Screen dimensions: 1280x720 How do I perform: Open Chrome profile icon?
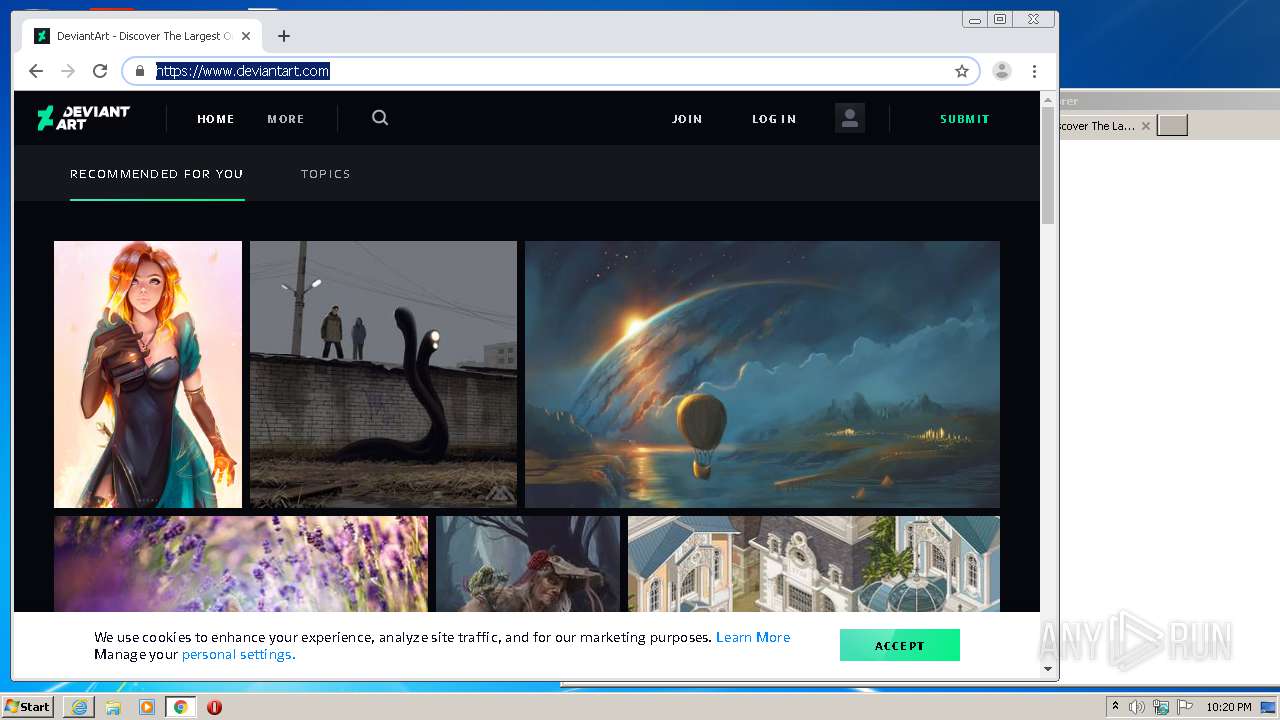1002,71
